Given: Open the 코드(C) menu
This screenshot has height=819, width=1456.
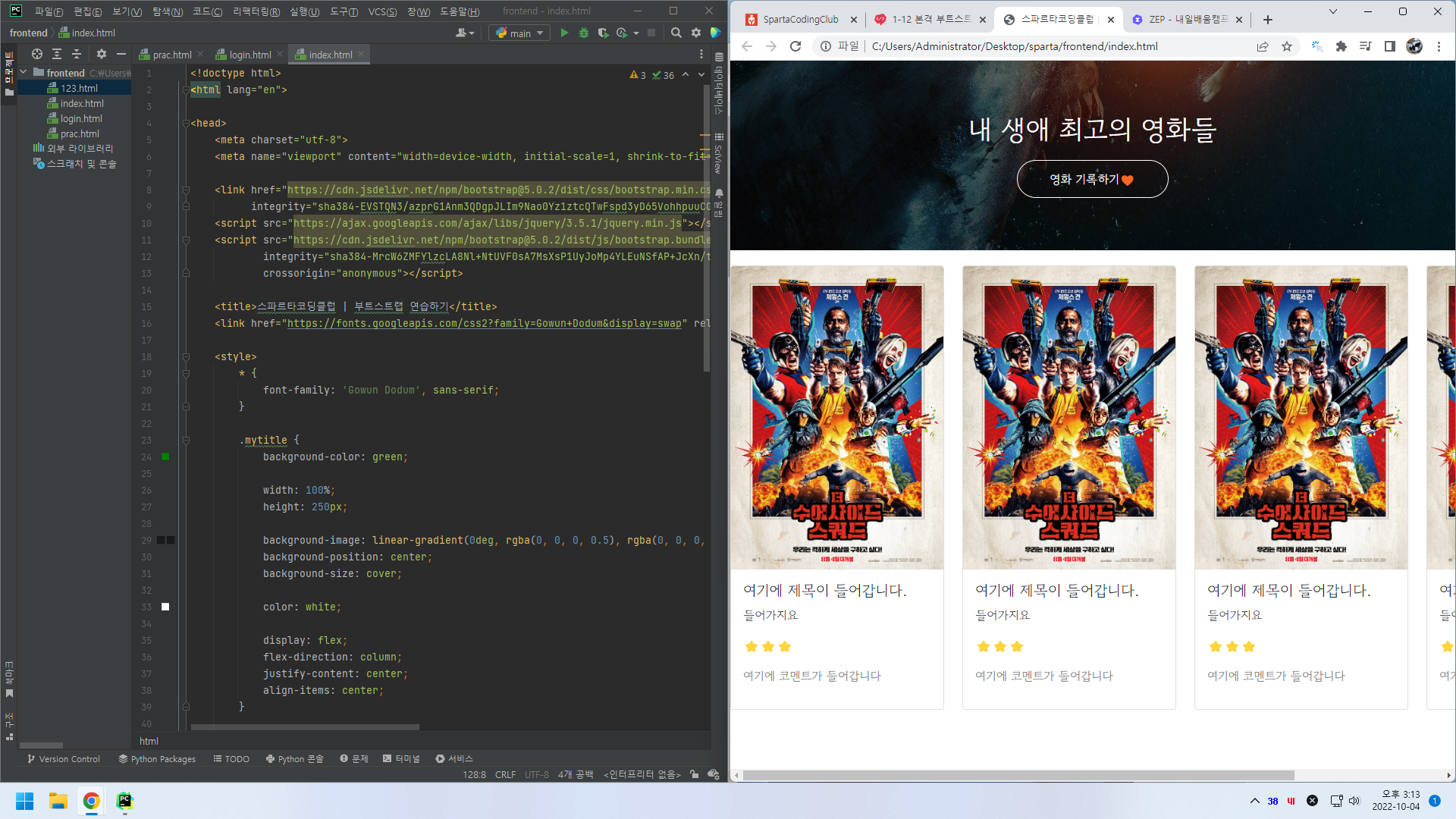Looking at the screenshot, I should [x=207, y=11].
